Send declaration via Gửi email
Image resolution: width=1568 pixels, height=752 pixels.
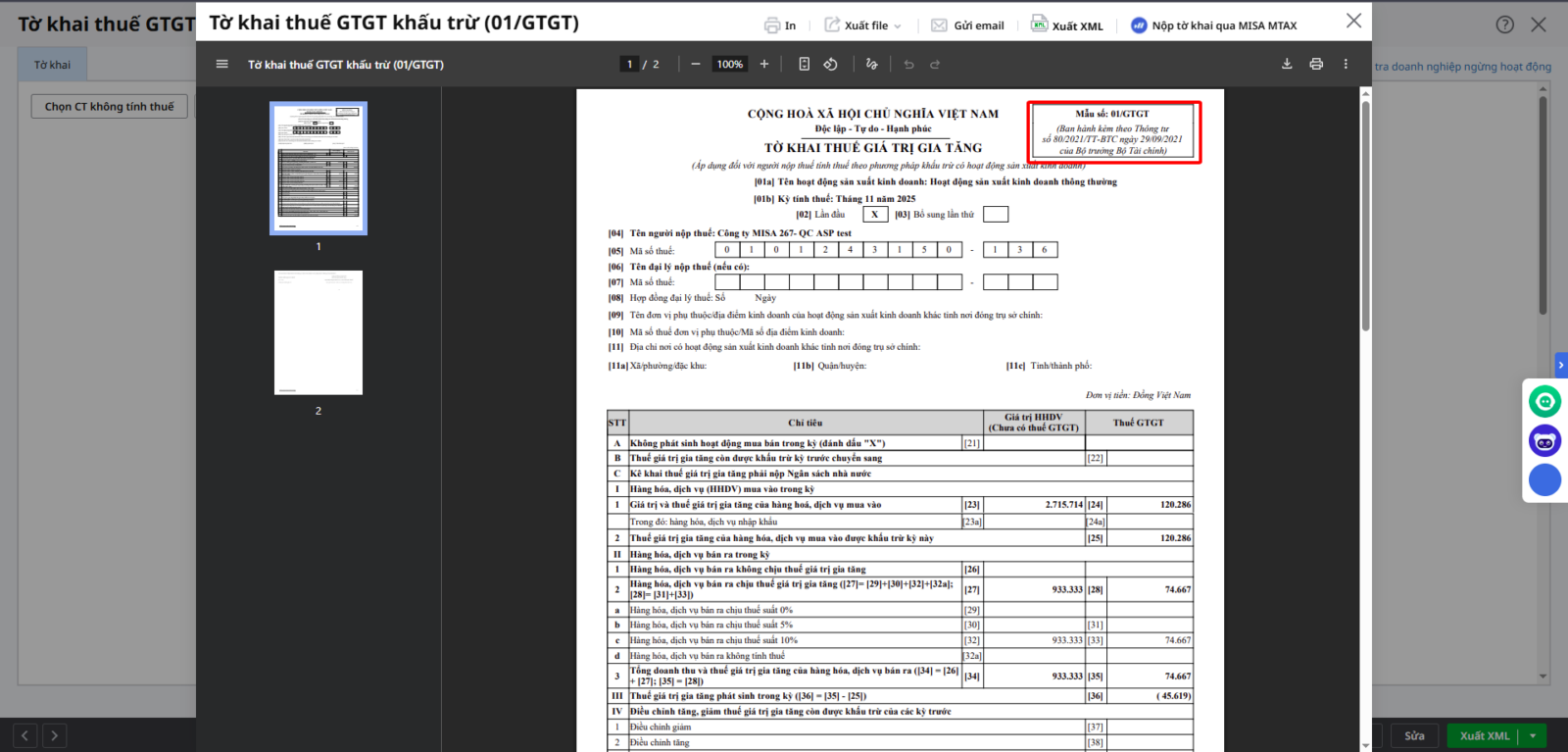(967, 25)
